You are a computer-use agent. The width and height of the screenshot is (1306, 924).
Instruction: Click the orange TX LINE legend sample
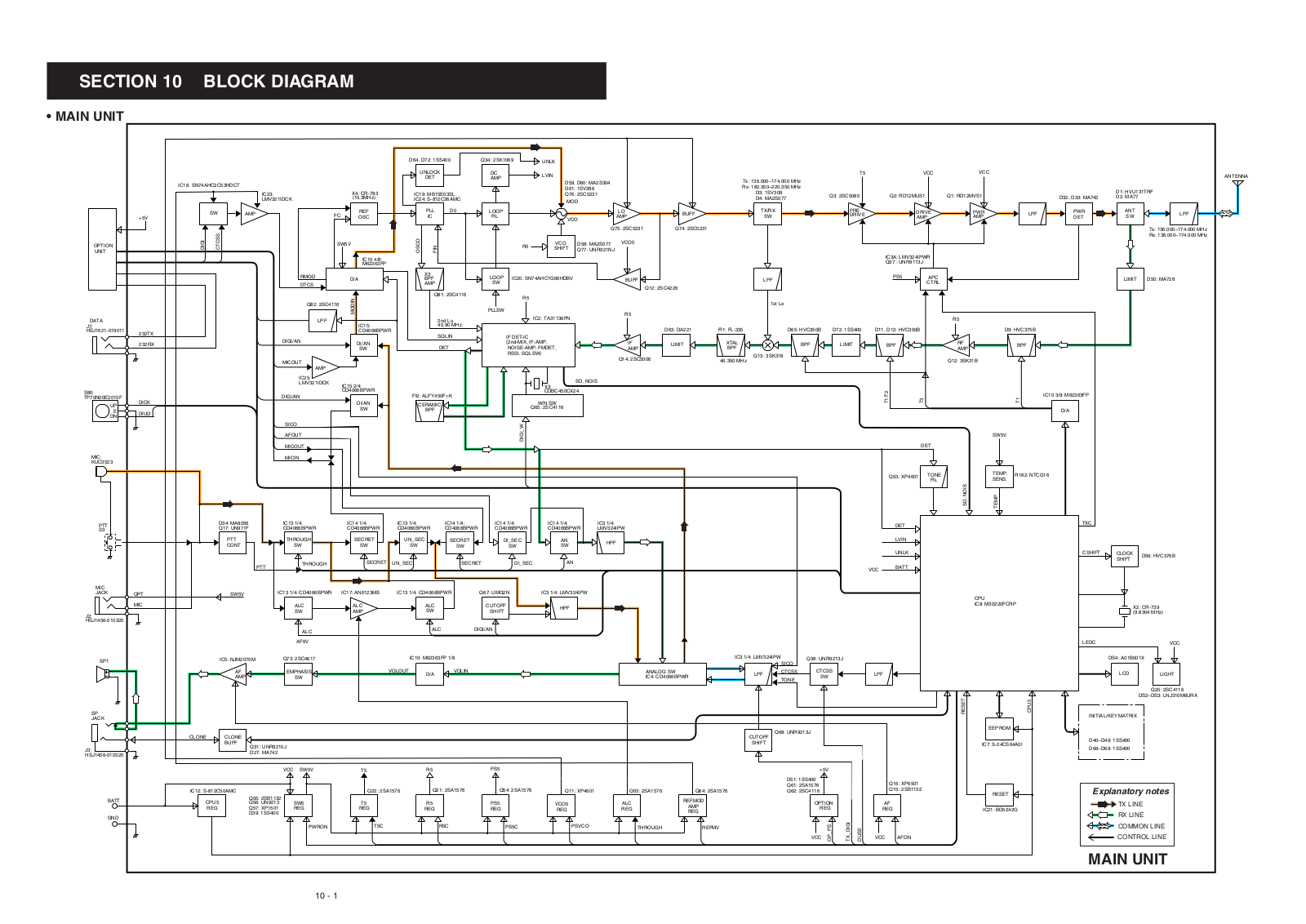[1101, 804]
